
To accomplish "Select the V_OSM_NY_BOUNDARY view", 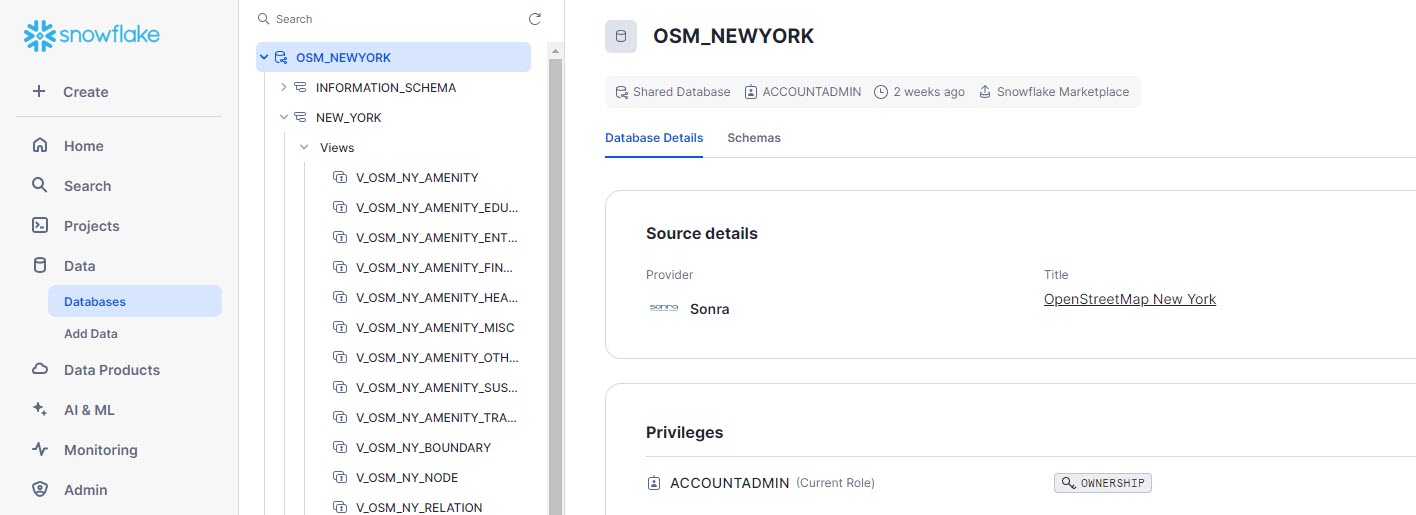I will pos(423,447).
